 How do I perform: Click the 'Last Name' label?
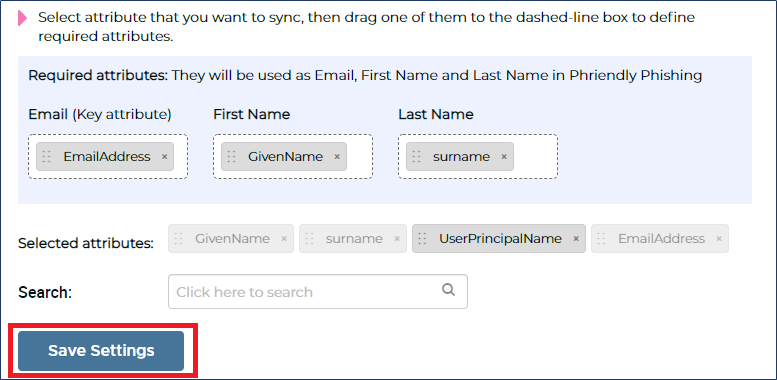436,114
